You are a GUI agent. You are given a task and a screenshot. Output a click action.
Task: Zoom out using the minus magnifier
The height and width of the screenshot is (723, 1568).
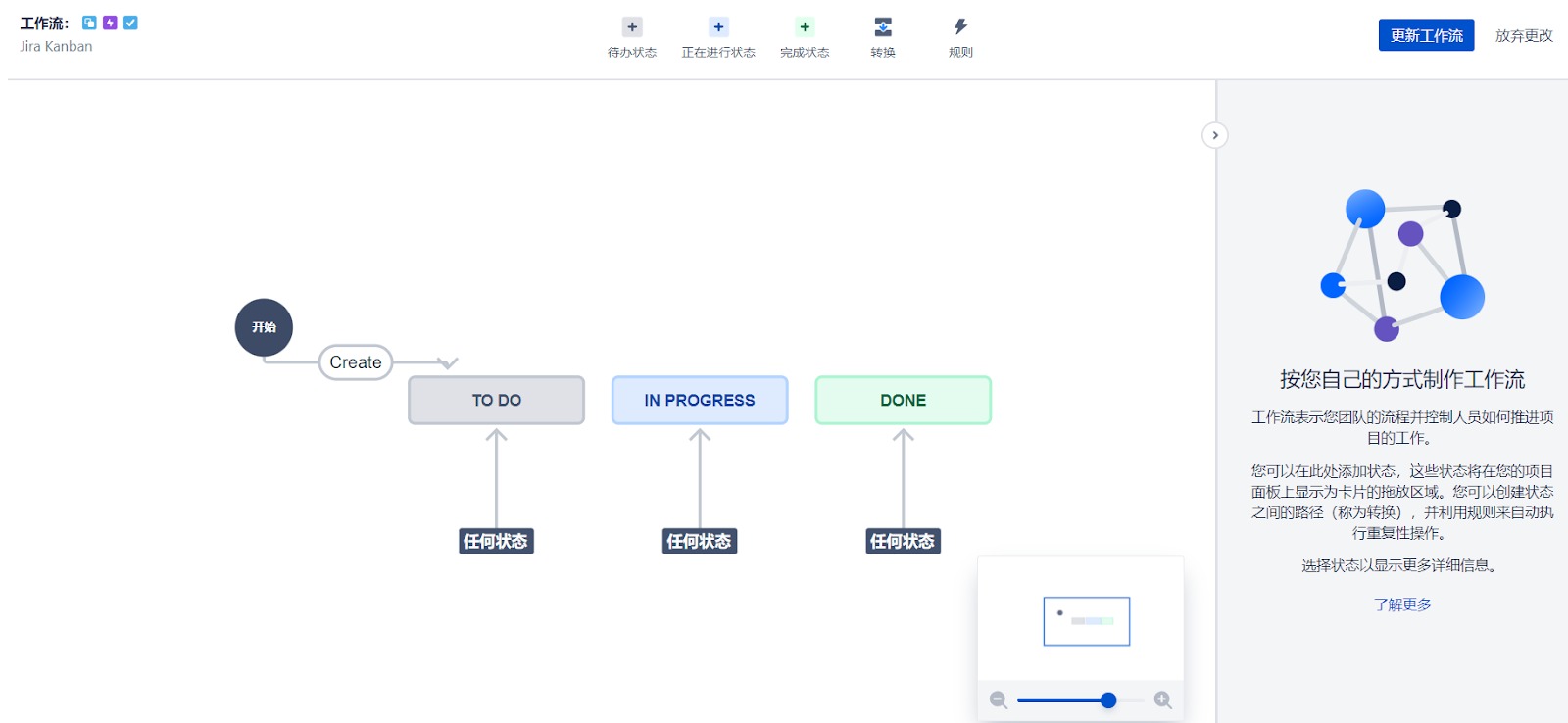999,699
